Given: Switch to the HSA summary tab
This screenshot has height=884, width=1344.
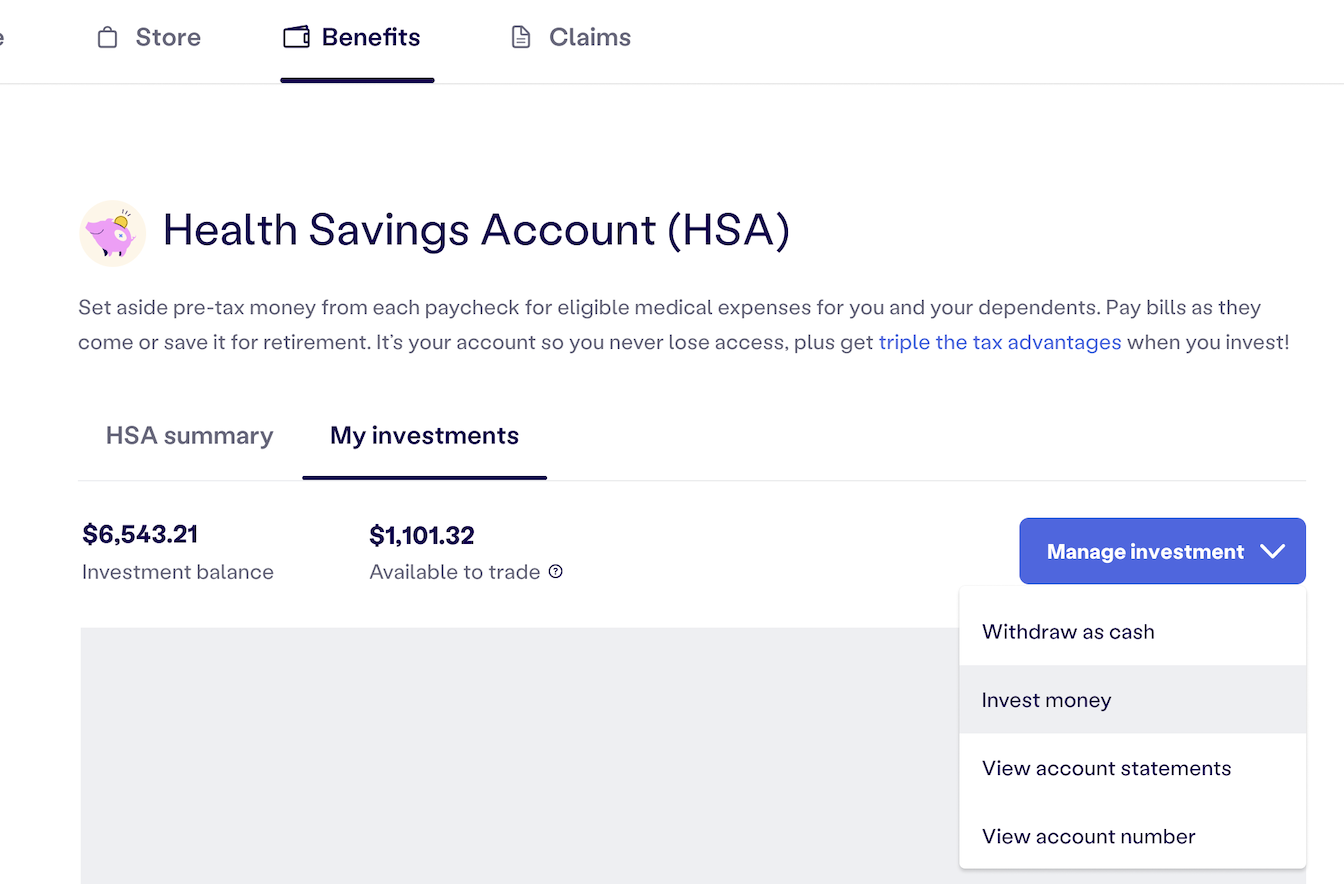Looking at the screenshot, I should pos(189,436).
